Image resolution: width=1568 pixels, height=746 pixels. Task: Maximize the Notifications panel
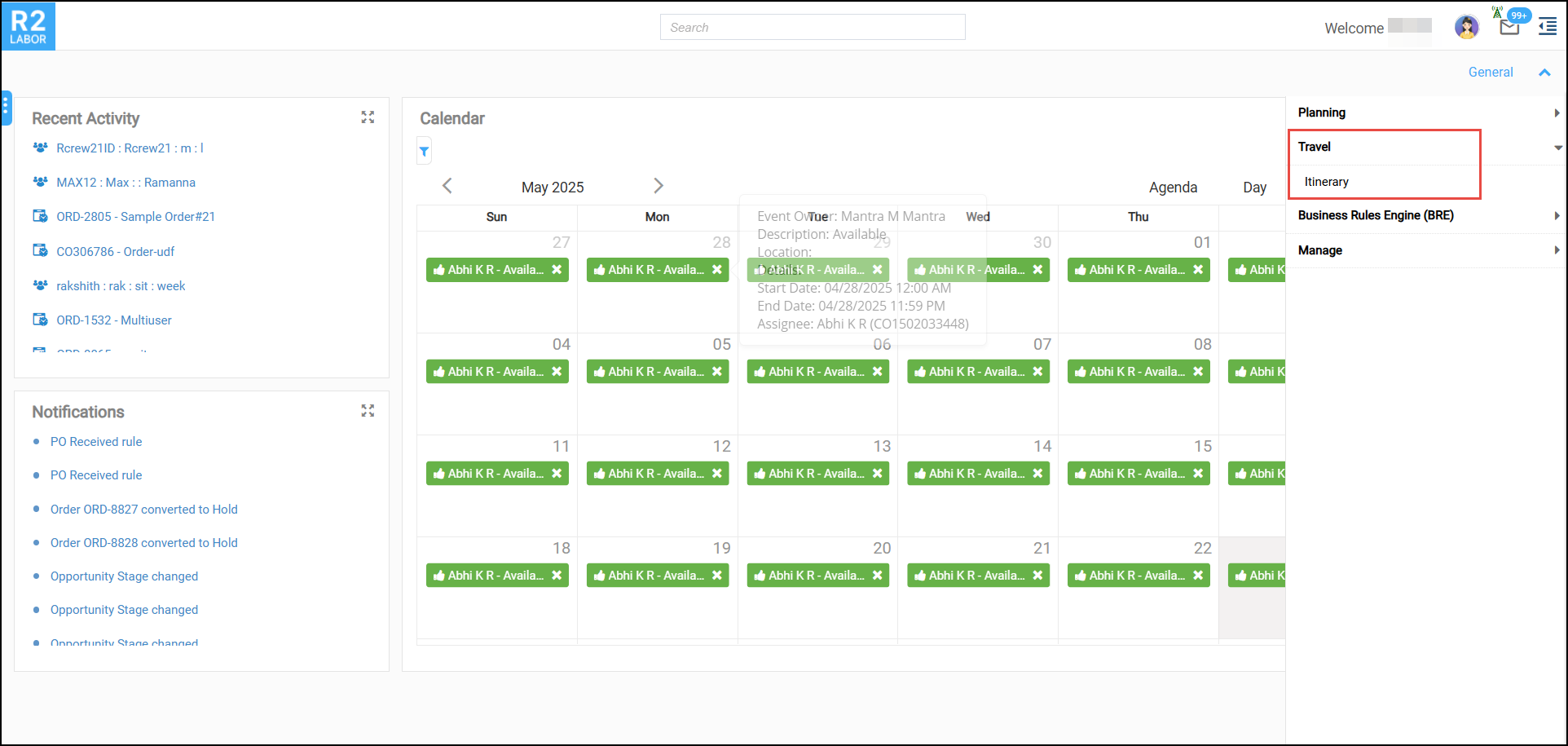point(368,411)
